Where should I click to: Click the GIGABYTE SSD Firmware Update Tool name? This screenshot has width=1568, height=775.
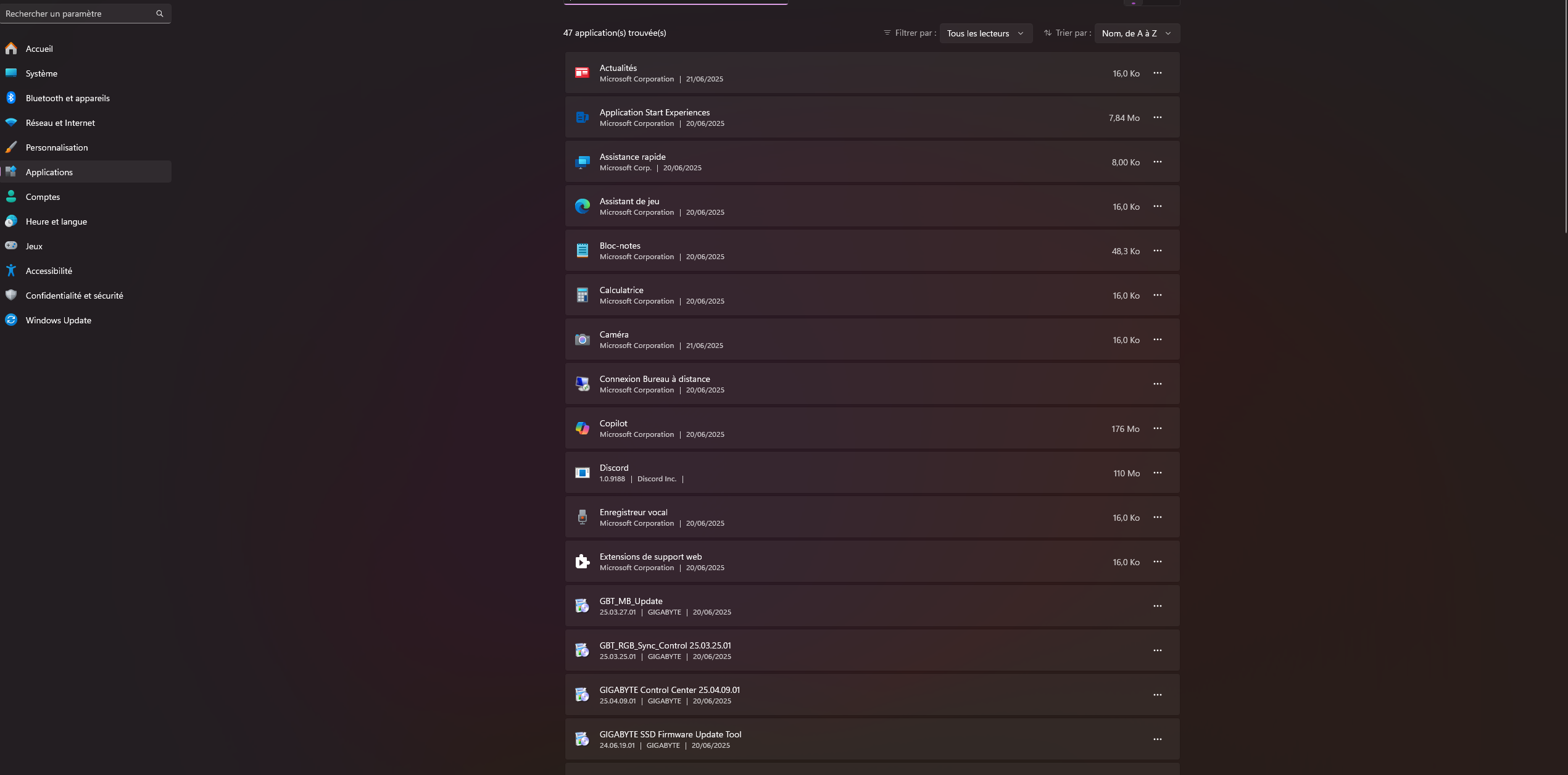[x=670, y=734]
